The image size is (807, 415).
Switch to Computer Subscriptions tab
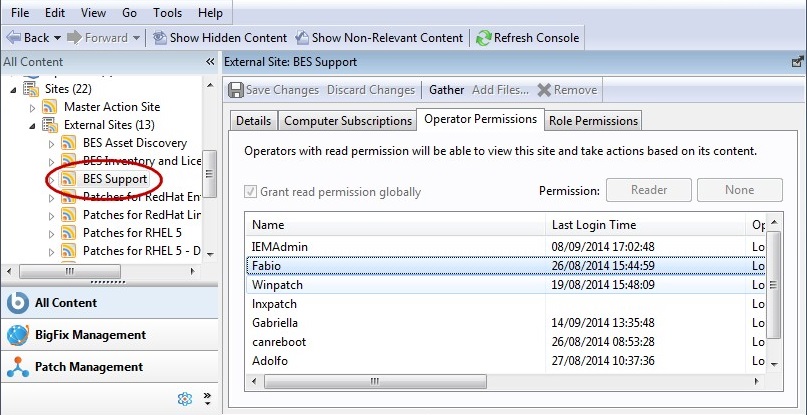[x=348, y=121]
